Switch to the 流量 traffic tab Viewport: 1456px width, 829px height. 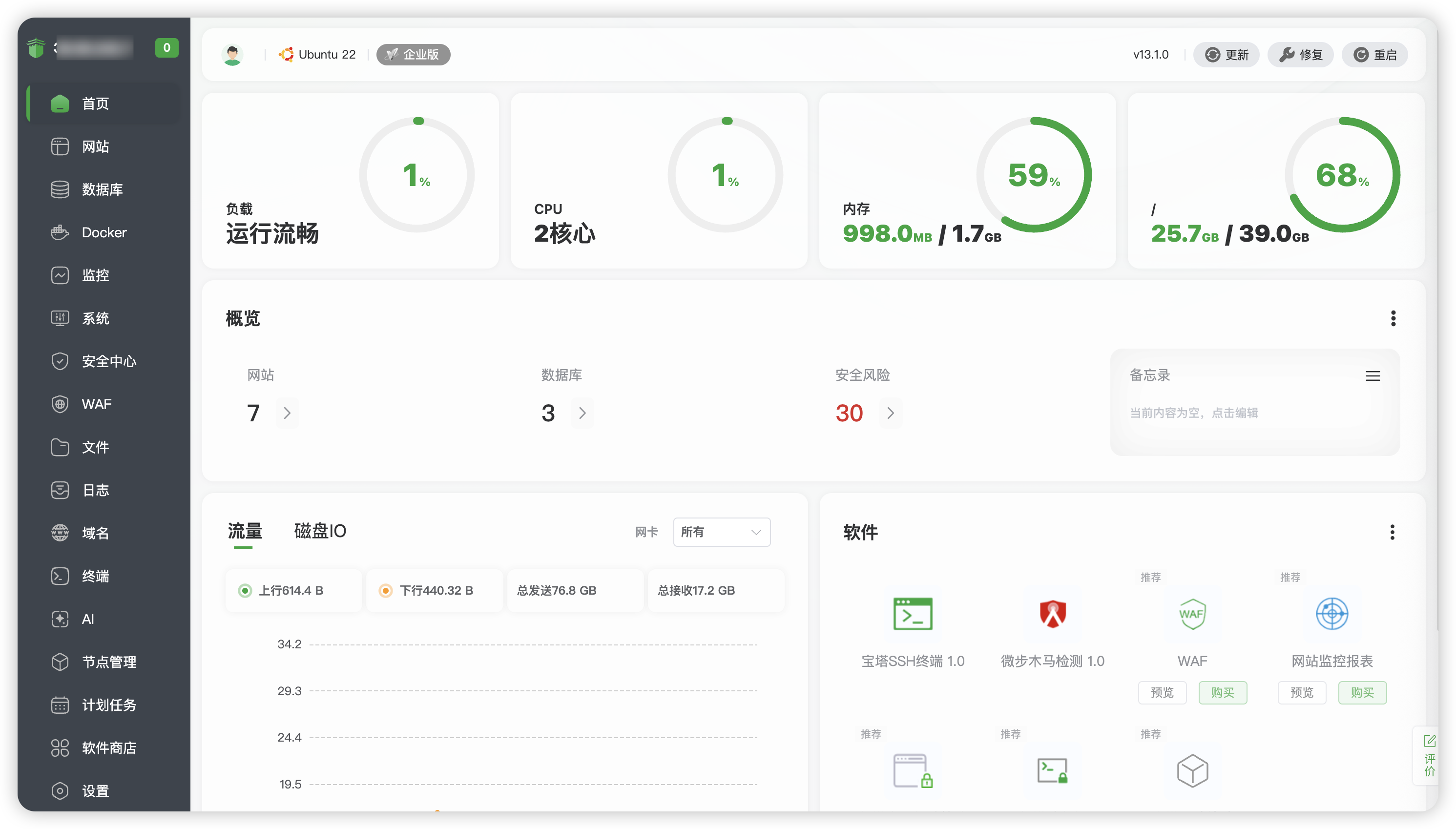(245, 531)
